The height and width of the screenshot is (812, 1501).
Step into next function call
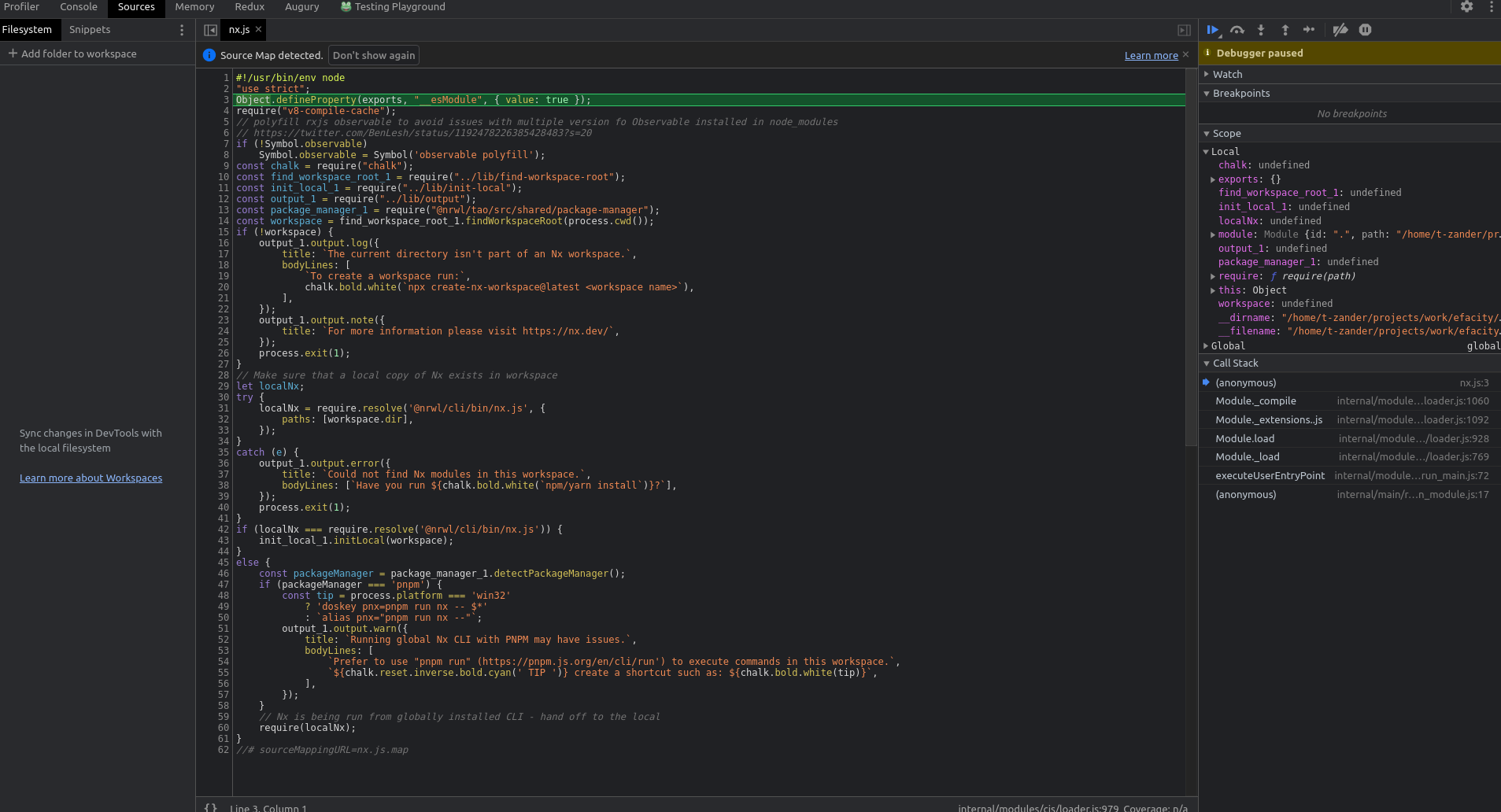(1261, 30)
